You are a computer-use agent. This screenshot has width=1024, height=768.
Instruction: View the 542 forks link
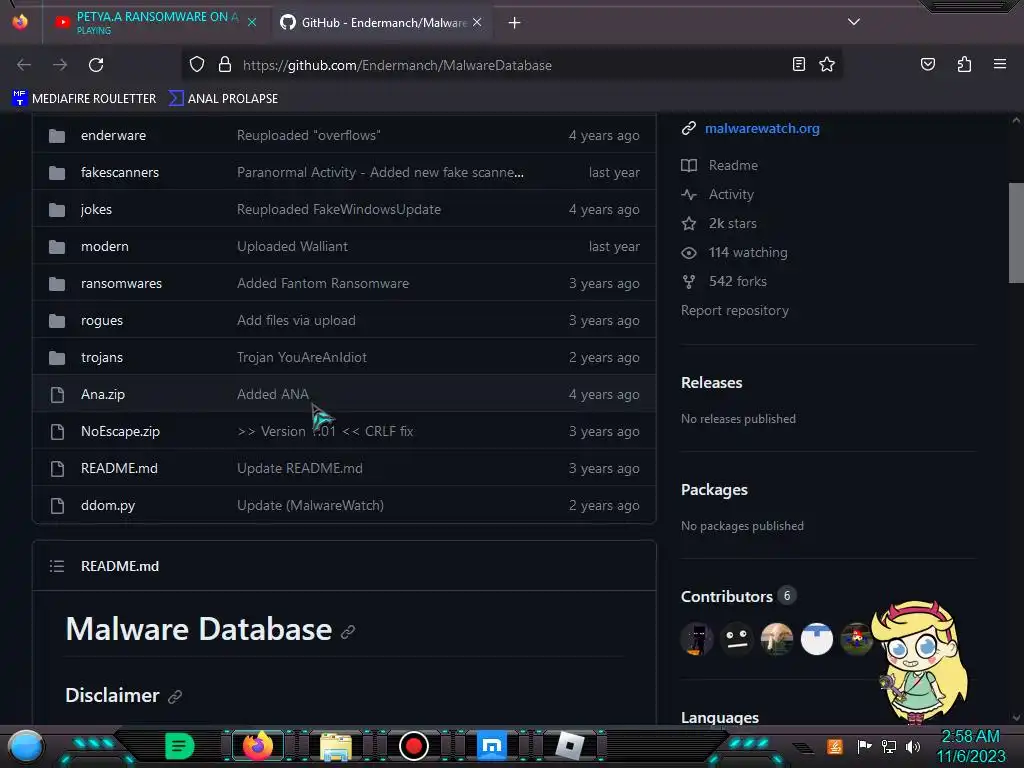737,281
